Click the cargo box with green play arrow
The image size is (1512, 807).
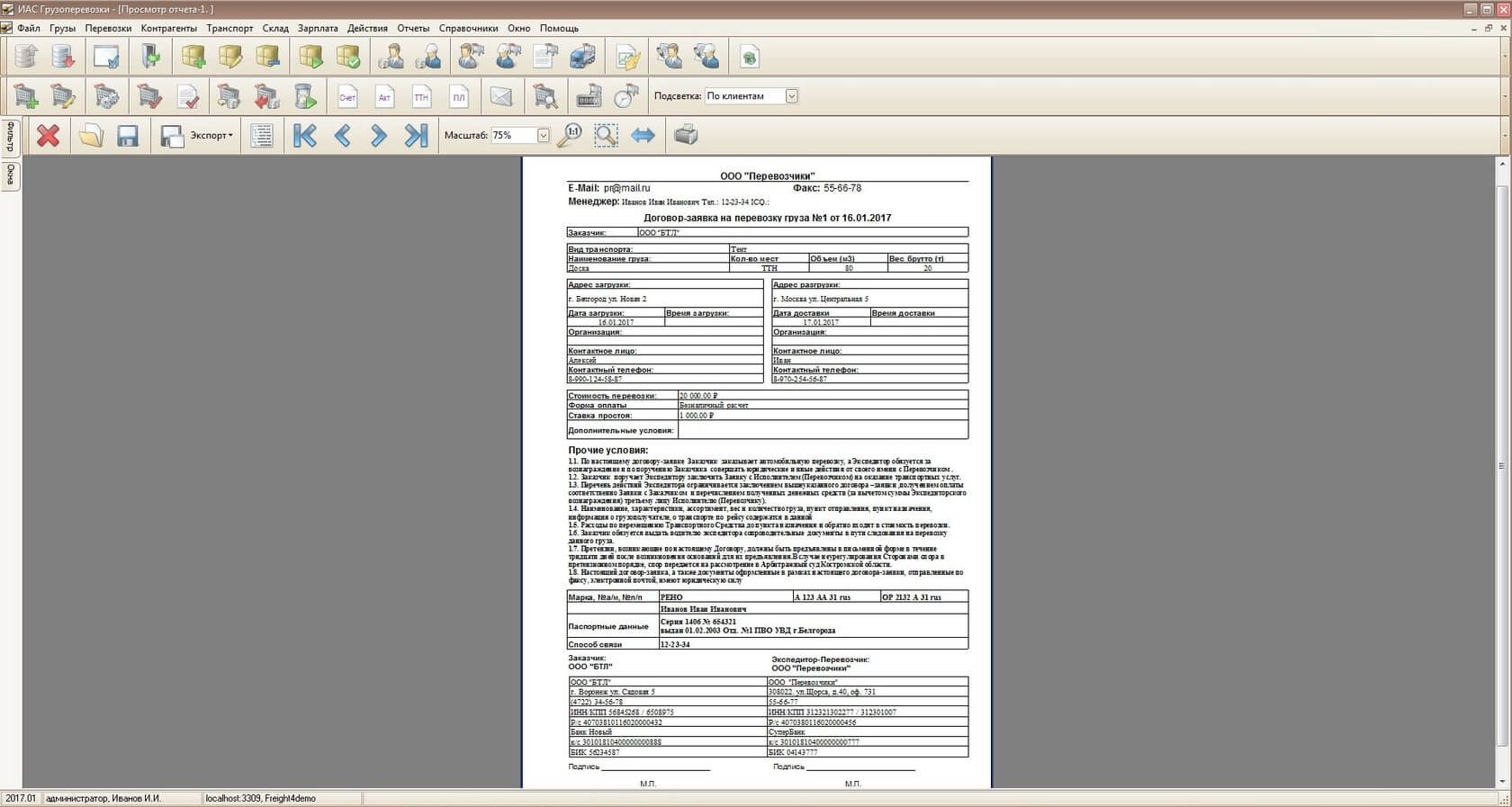pyautogui.click(x=311, y=57)
